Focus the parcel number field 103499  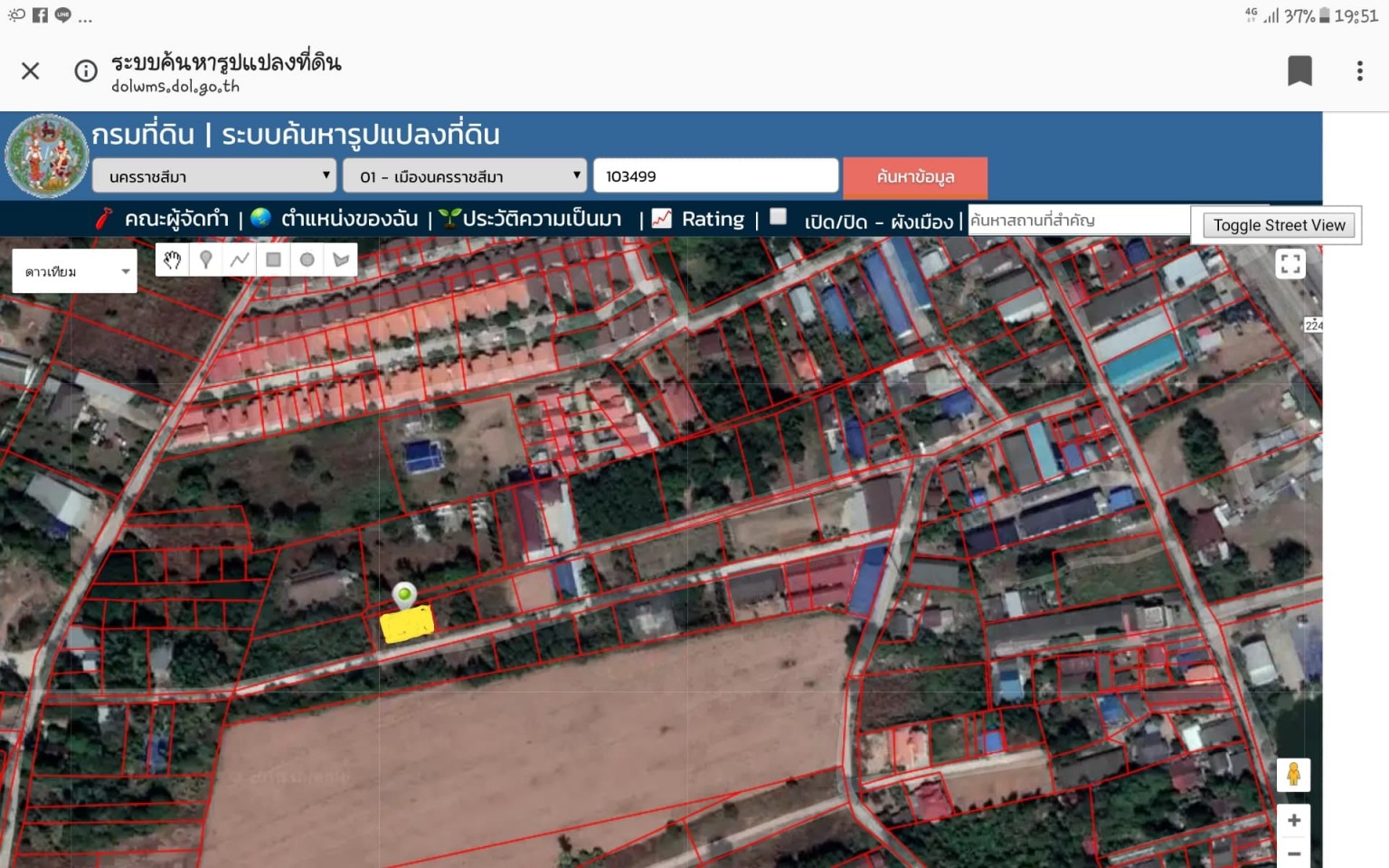point(715,176)
